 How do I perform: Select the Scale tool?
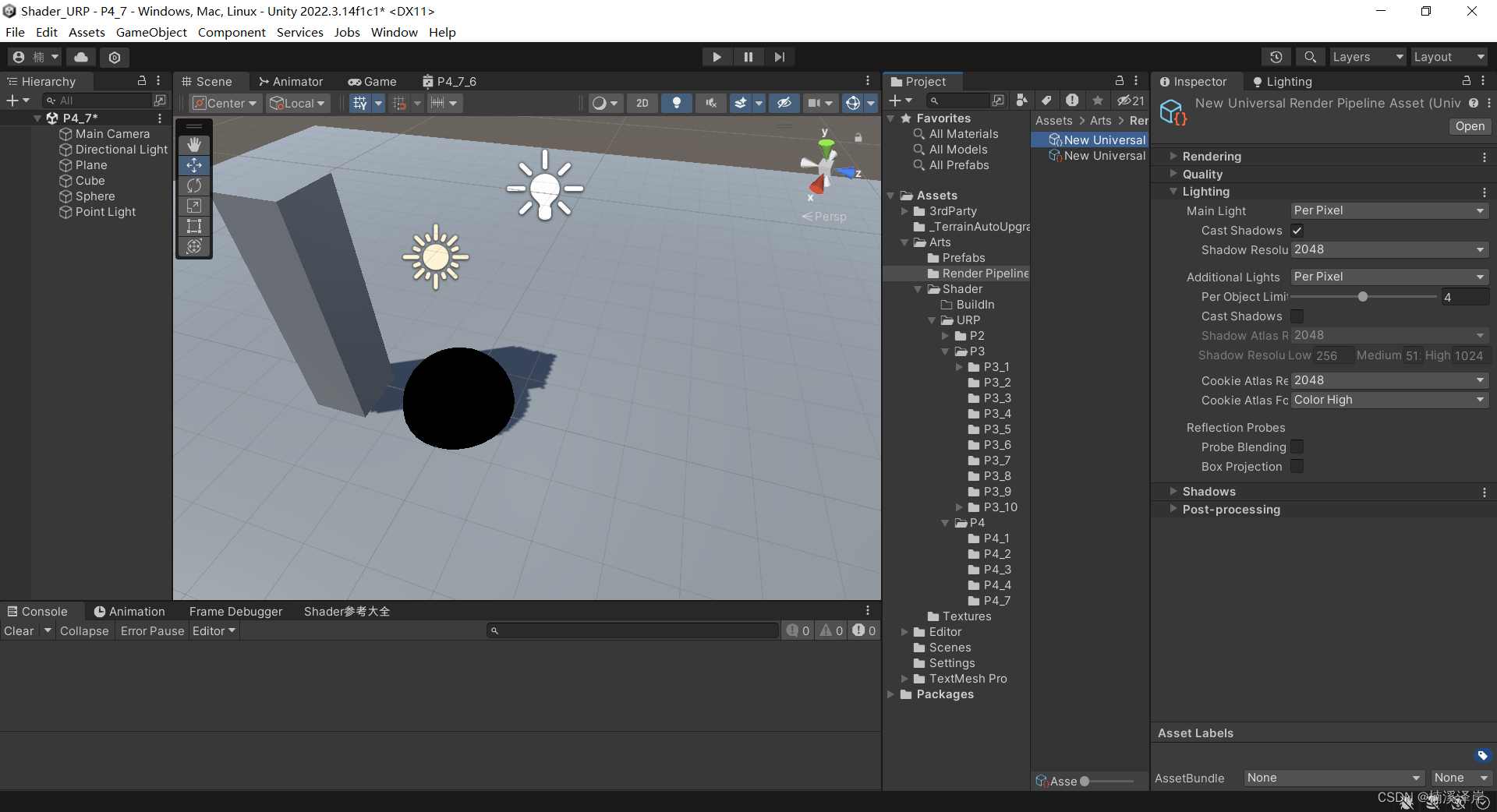point(194,206)
